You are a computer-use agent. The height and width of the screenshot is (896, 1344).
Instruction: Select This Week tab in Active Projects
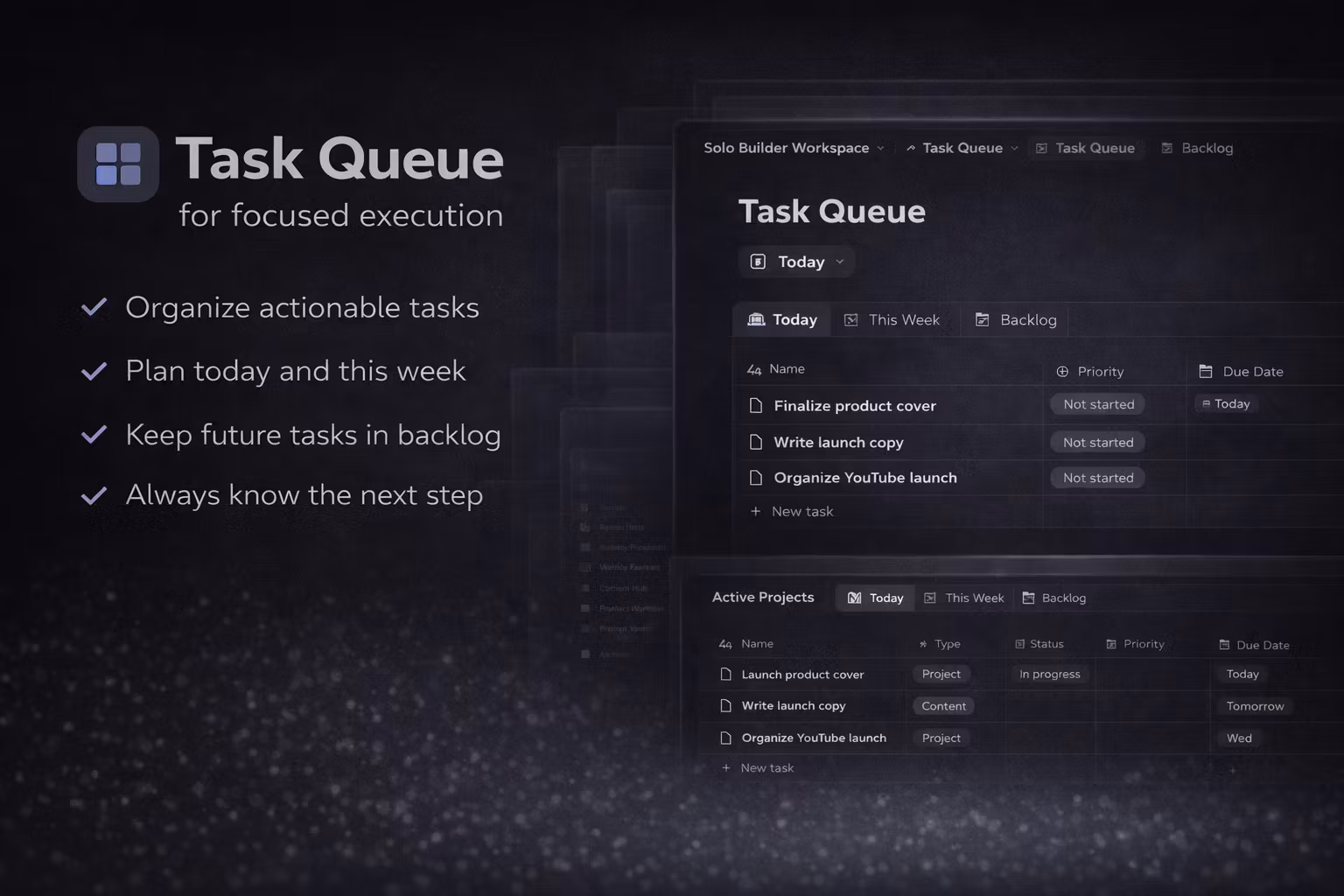(x=964, y=598)
